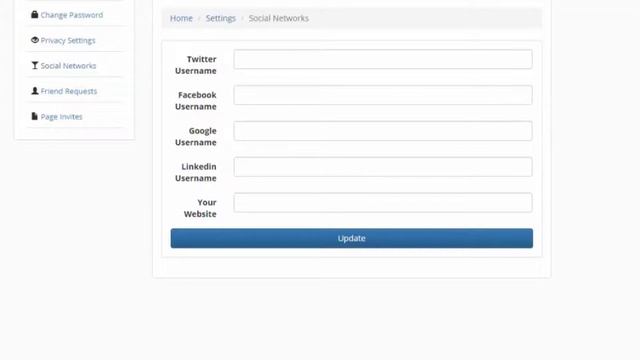Open the Privacy Settings sidebar link
This screenshot has height=360, width=640.
(x=68, y=40)
